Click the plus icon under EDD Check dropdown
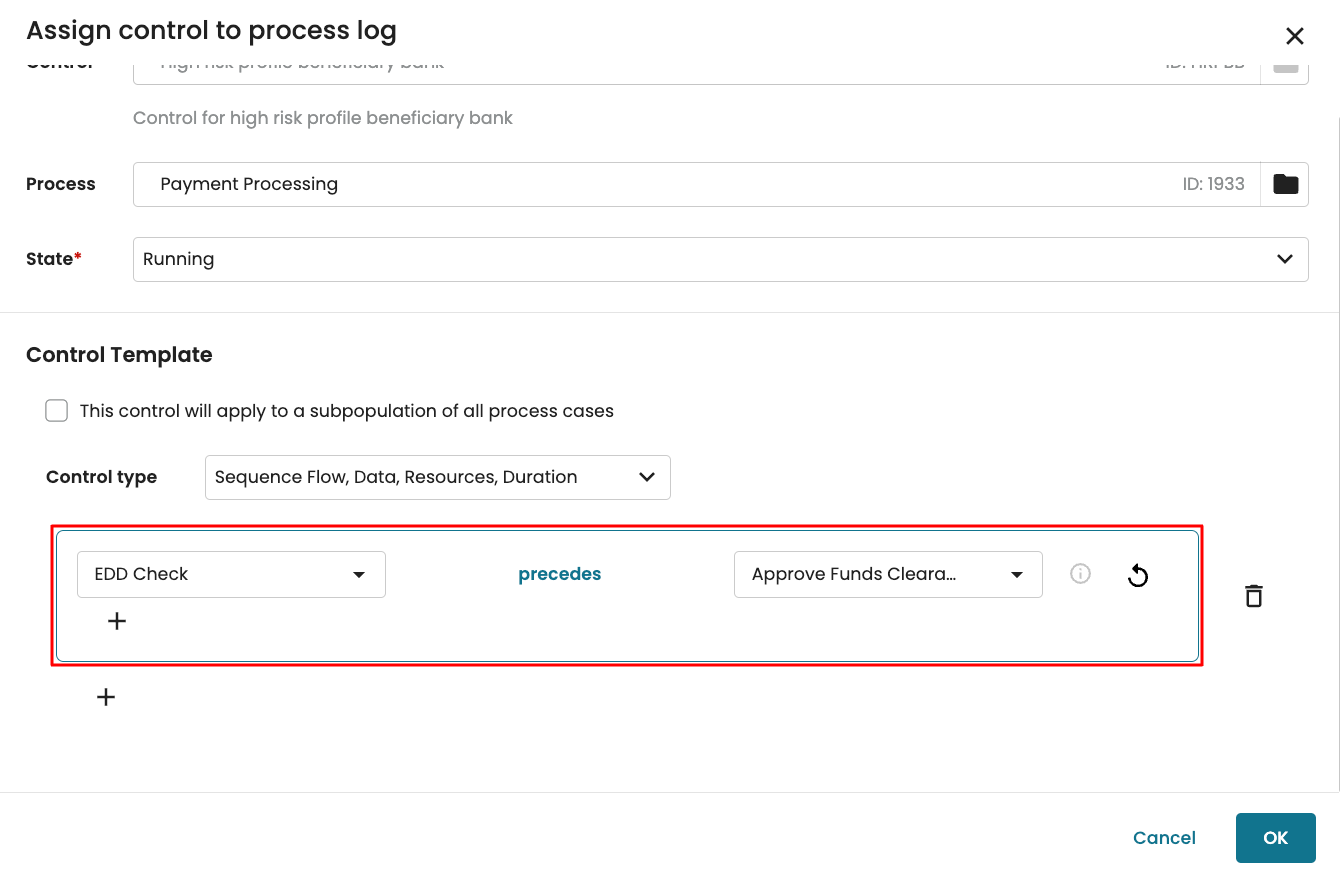 click(x=117, y=621)
